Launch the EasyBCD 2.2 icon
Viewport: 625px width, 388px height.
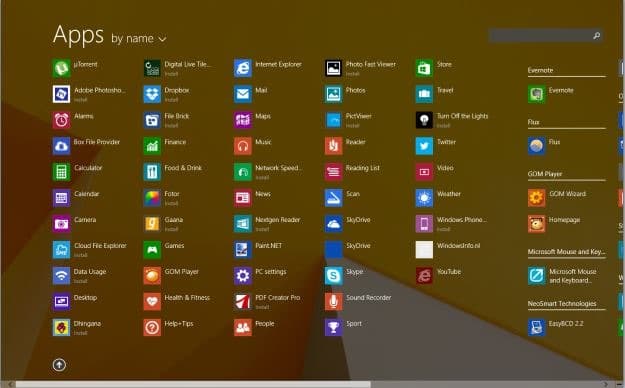pos(537,327)
